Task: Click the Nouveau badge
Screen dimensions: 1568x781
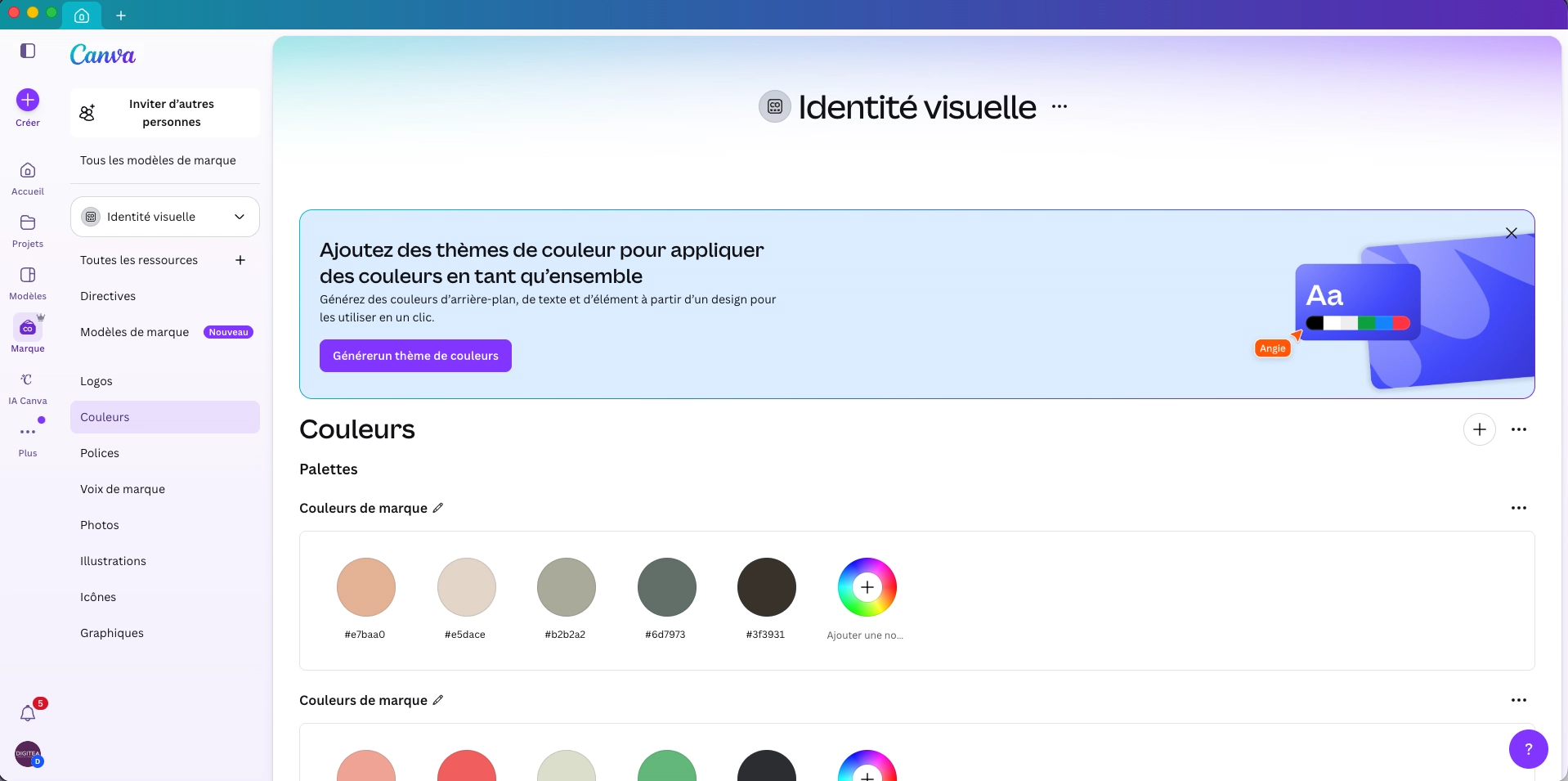Action: 228,332
